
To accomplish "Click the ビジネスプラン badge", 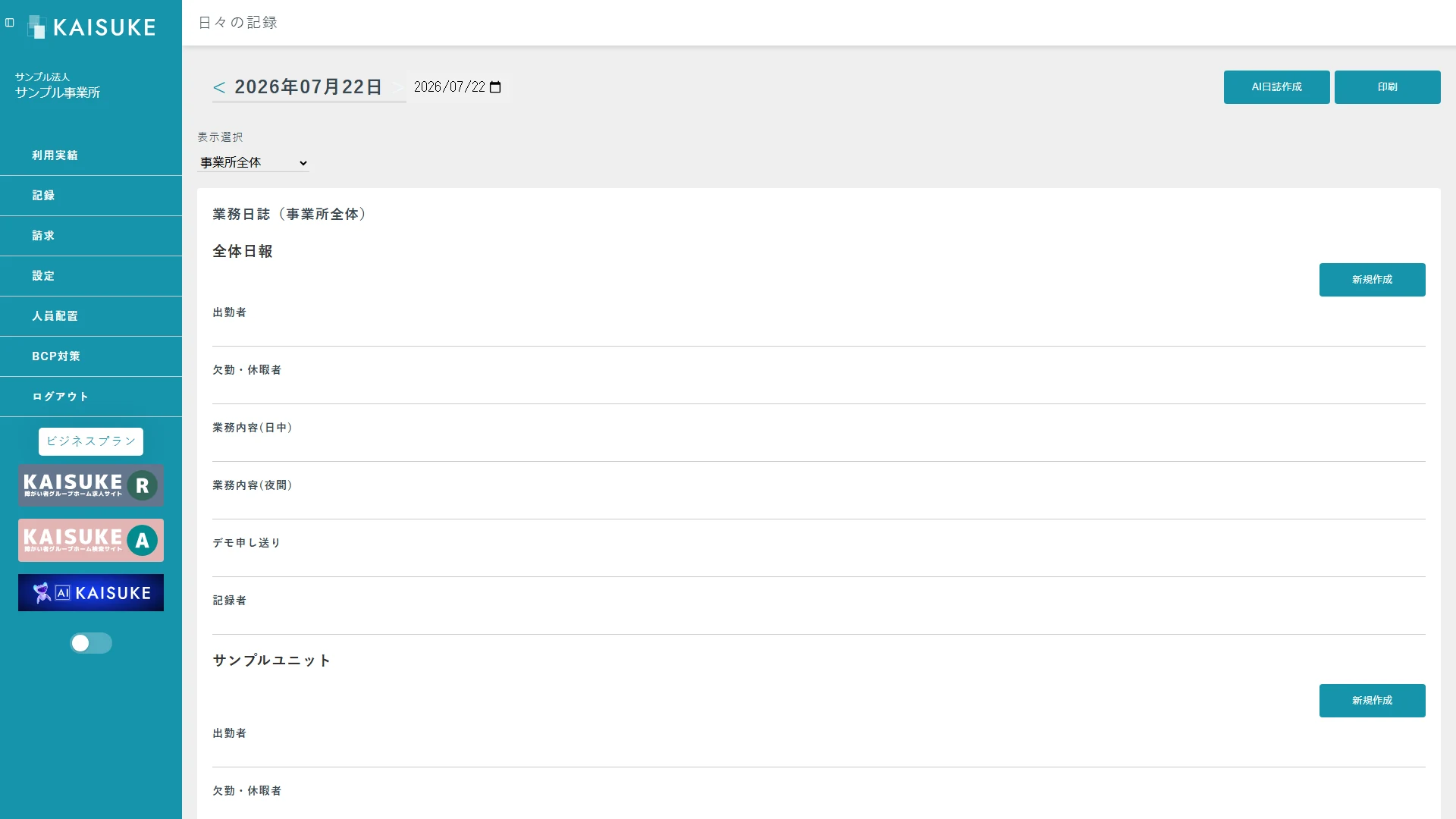I will 91,441.
